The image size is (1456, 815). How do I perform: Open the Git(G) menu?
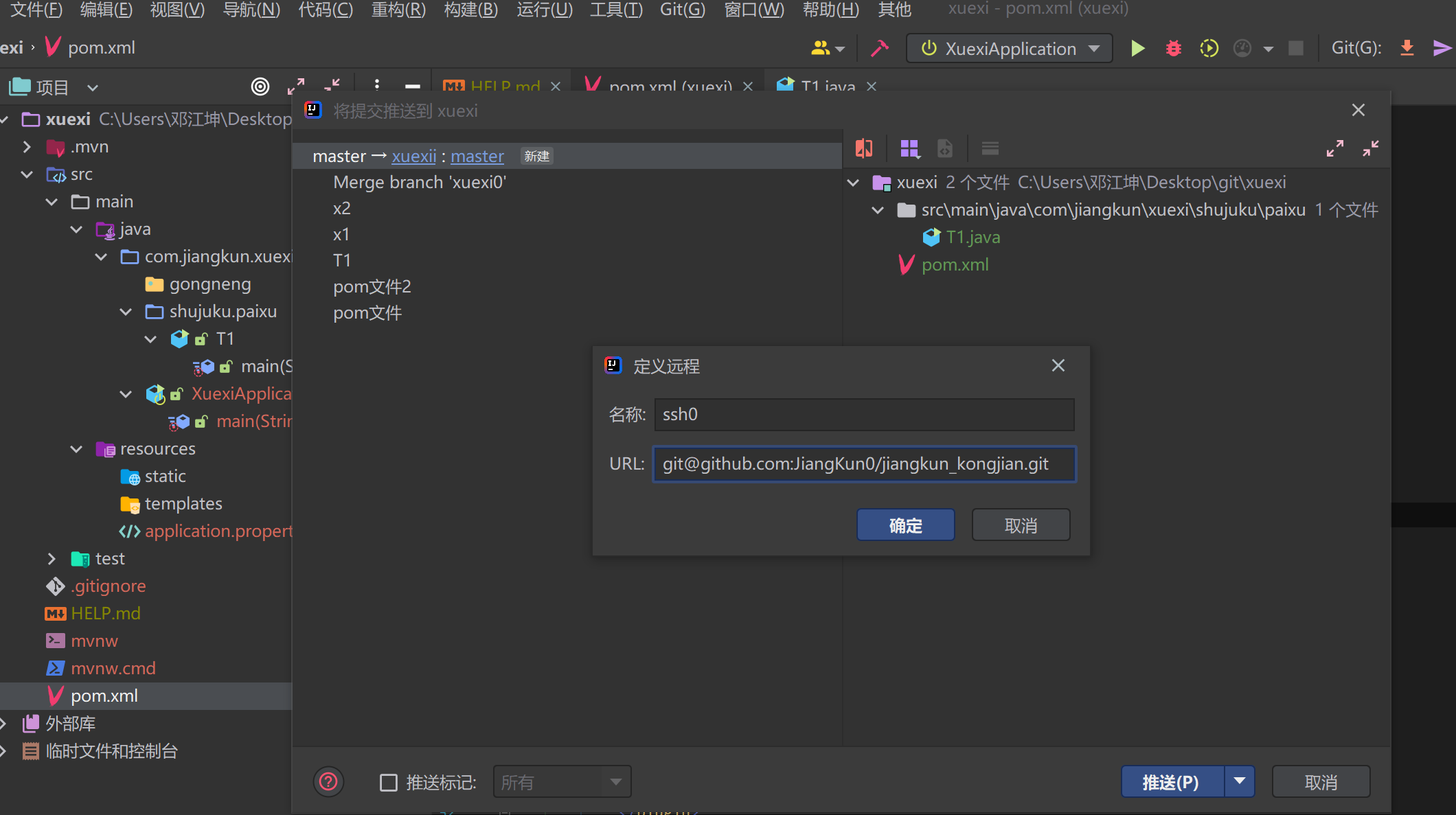(x=682, y=10)
